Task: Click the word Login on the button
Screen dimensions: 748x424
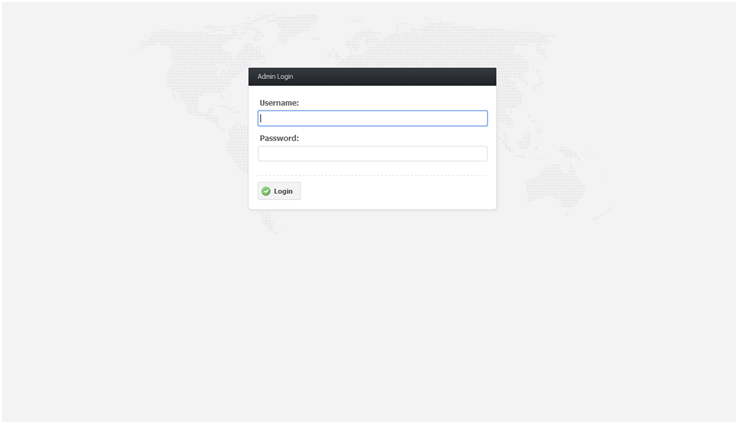Action: (283, 191)
